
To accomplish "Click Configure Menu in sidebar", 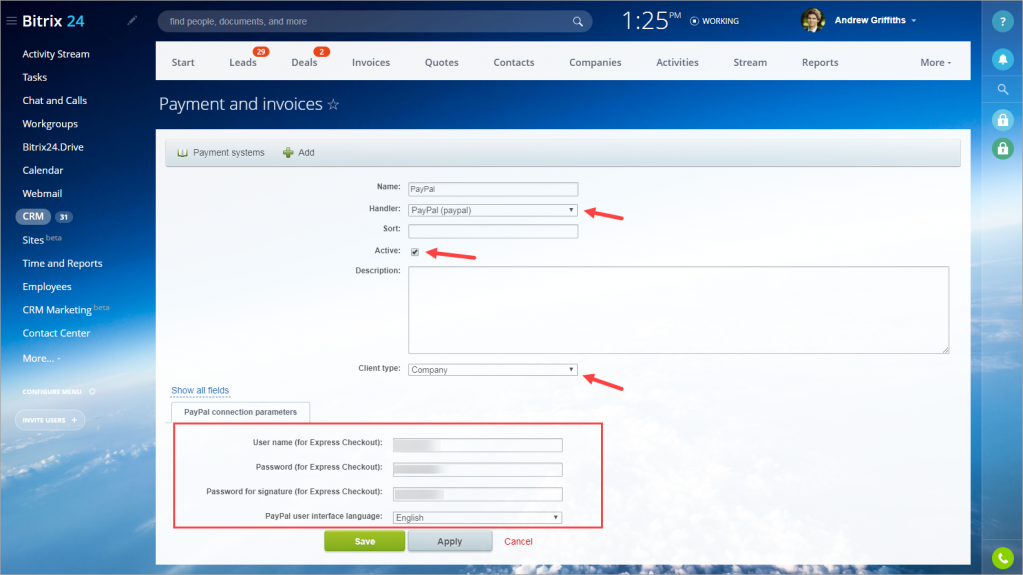I will click(x=52, y=392).
